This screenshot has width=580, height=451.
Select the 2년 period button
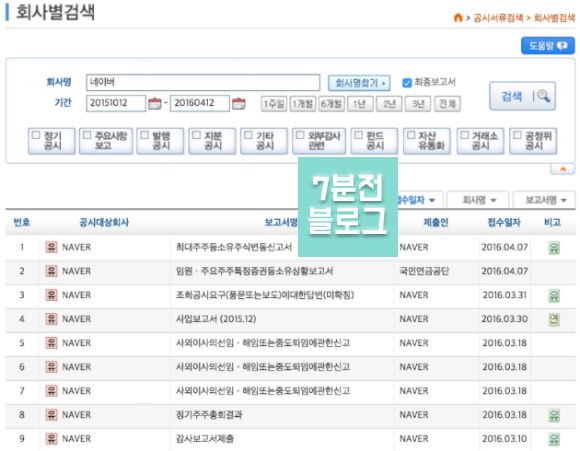click(x=389, y=104)
